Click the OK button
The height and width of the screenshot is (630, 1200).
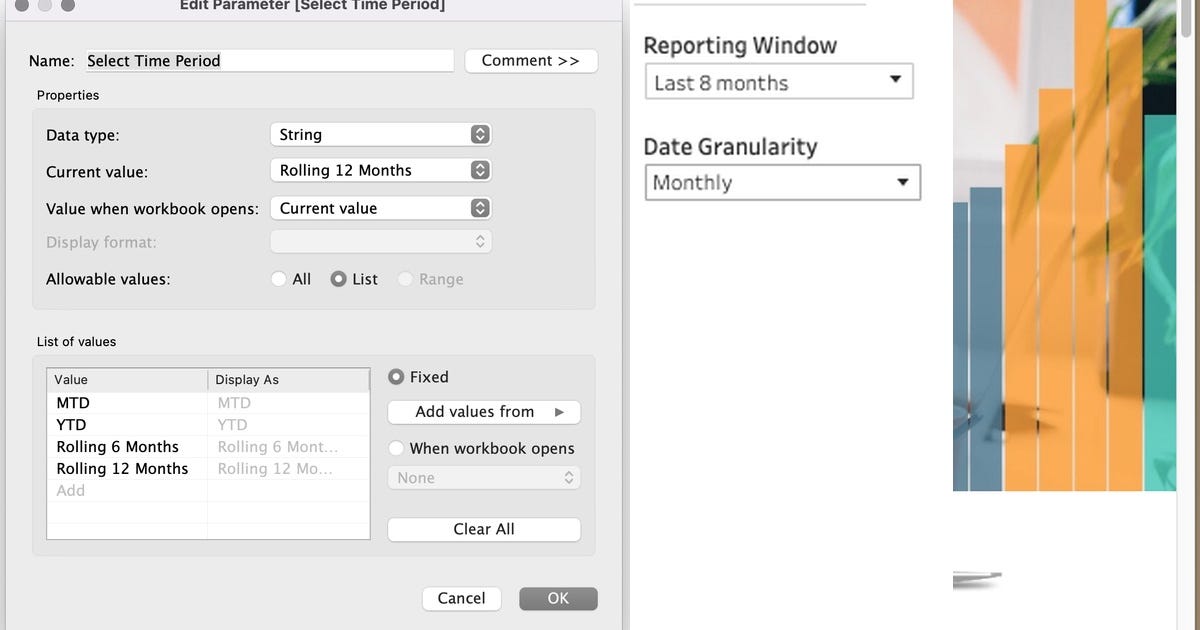(x=558, y=598)
